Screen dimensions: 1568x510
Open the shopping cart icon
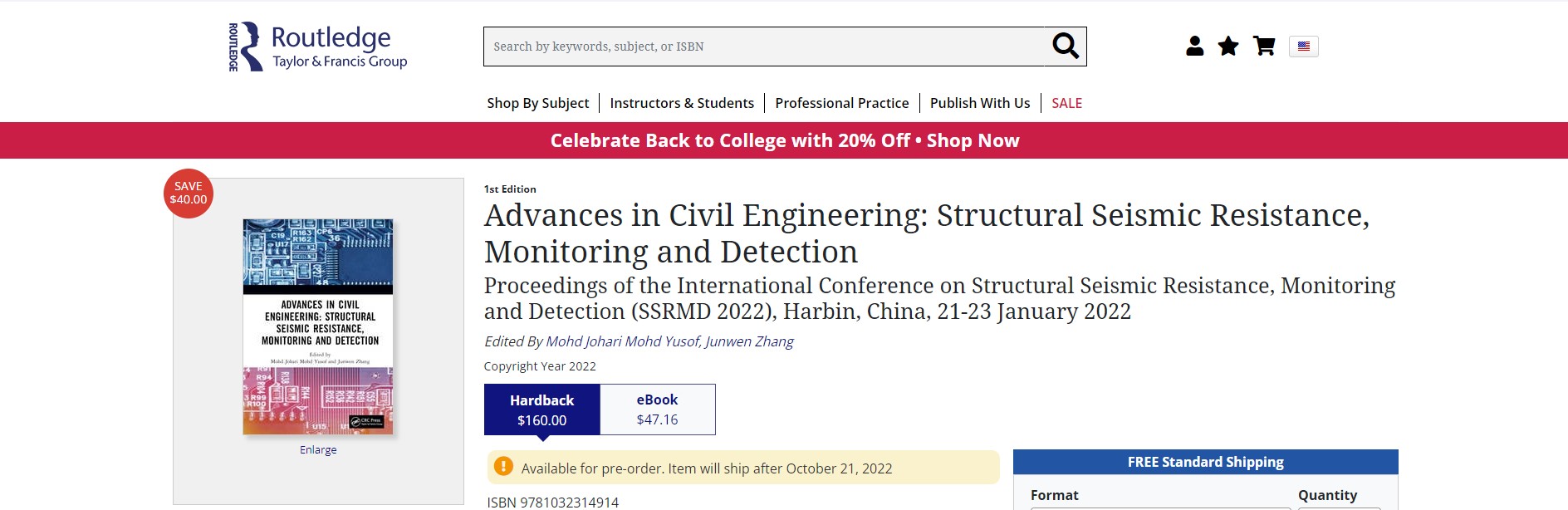click(x=1264, y=47)
